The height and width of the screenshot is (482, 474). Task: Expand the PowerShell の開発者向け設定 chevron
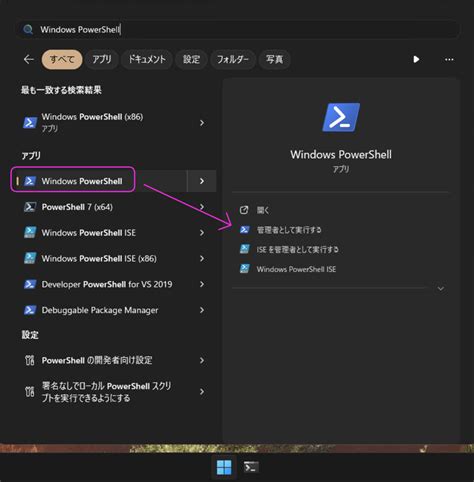202,360
